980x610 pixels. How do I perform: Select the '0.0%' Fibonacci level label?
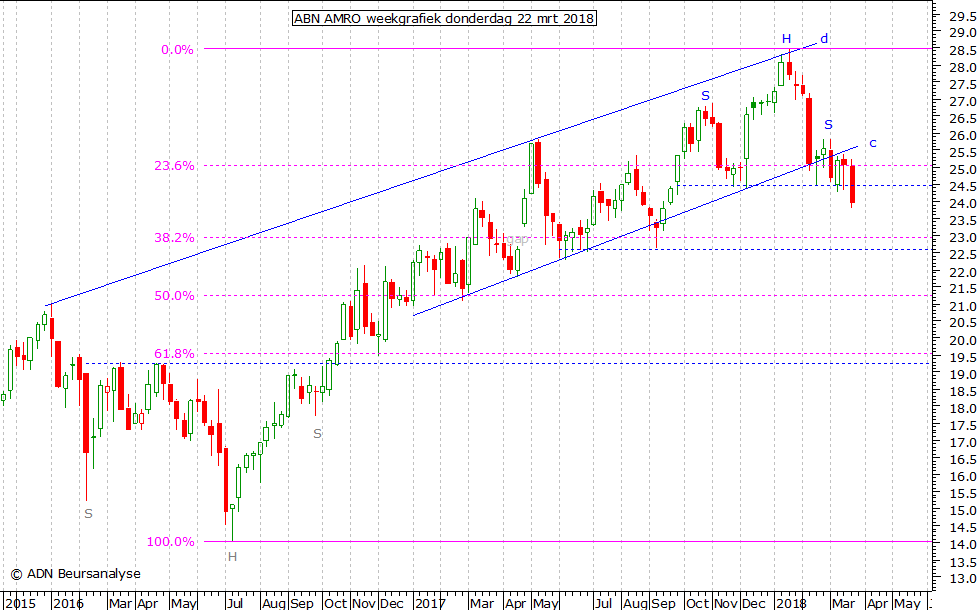(178, 50)
